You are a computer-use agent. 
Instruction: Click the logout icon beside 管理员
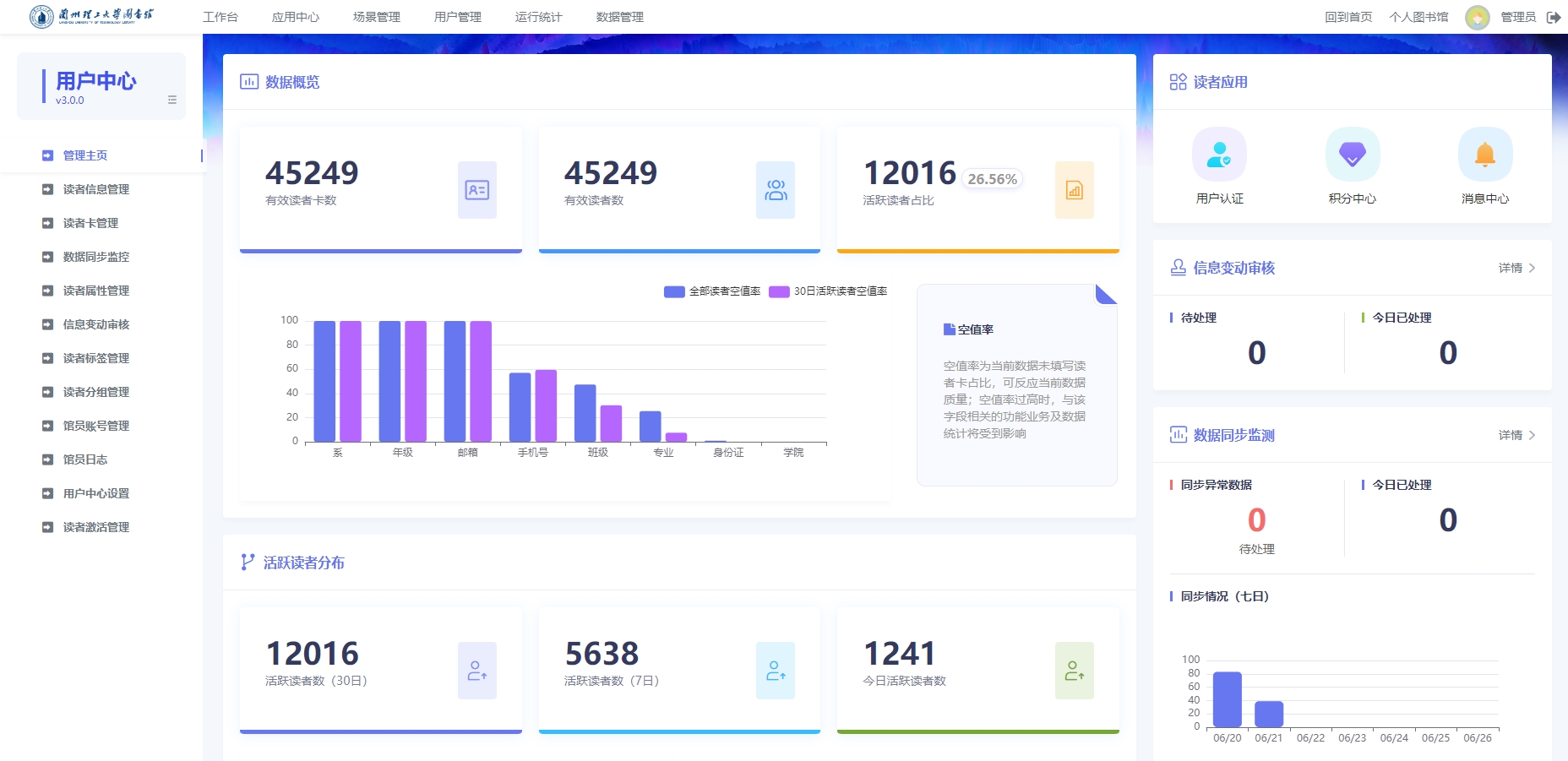point(1554,17)
